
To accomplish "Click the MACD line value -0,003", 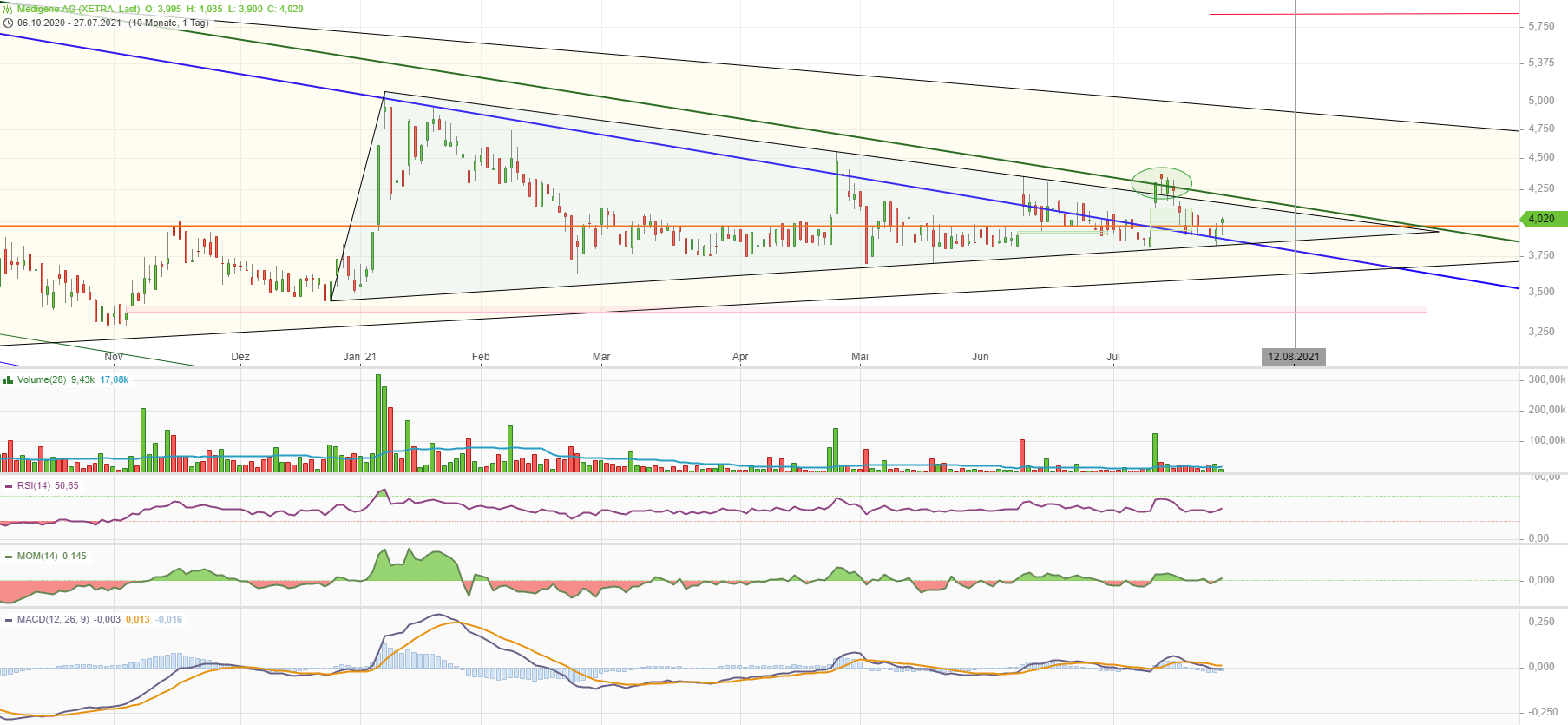I will (108, 620).
